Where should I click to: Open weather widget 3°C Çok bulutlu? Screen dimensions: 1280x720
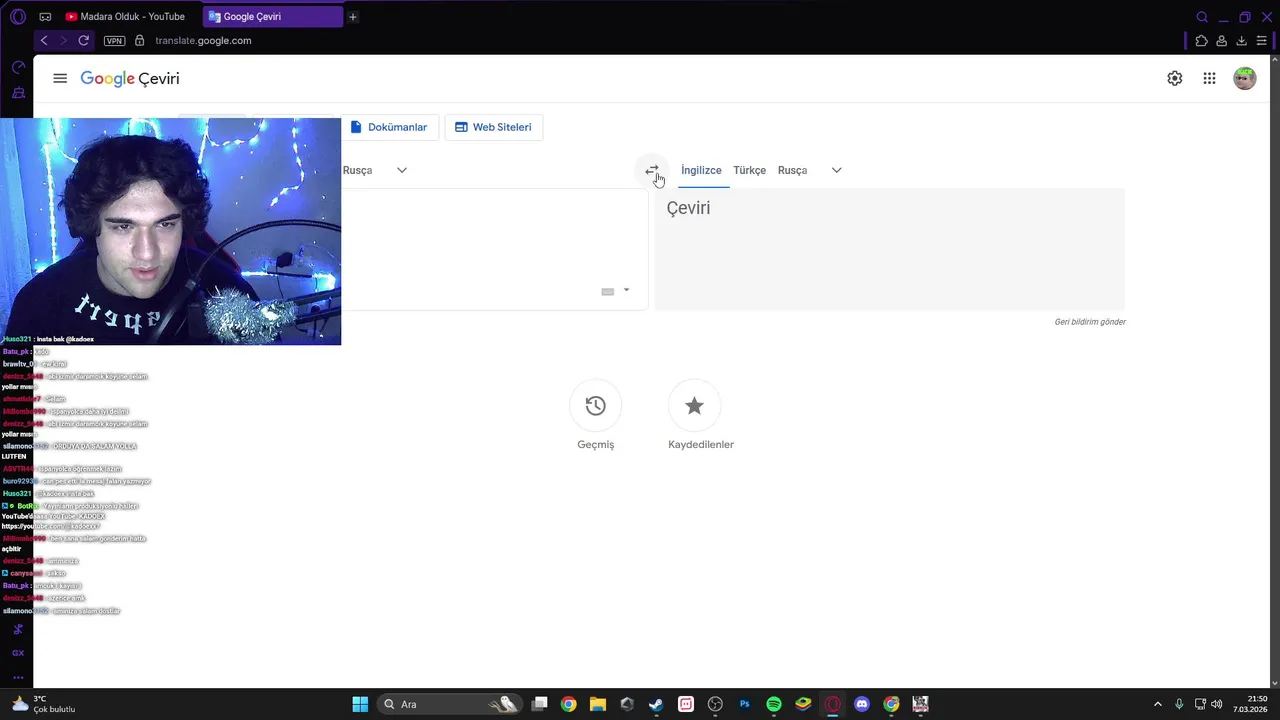coord(42,704)
